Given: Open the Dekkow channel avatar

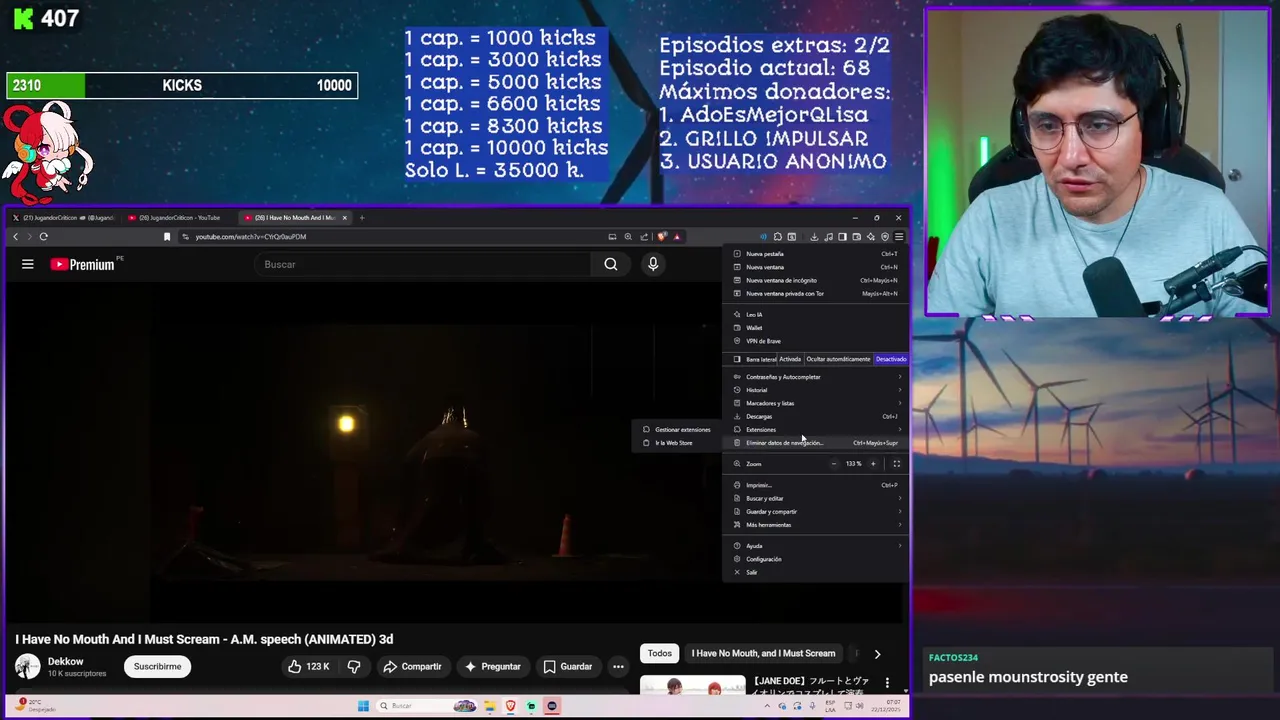Looking at the screenshot, I should (x=28, y=666).
